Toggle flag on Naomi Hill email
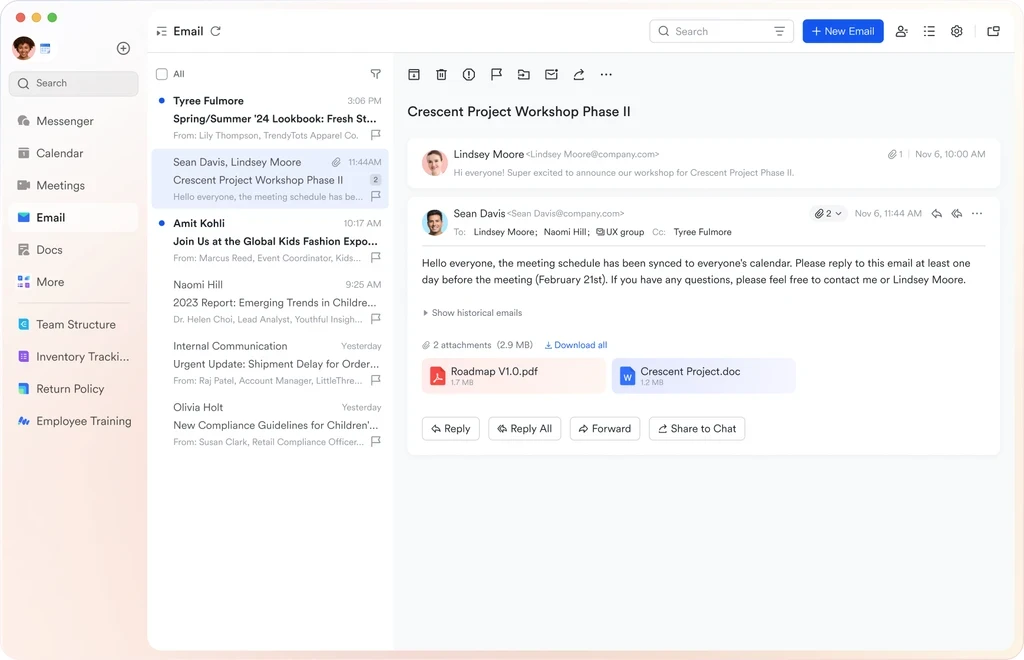The image size is (1024, 660). tap(376, 319)
